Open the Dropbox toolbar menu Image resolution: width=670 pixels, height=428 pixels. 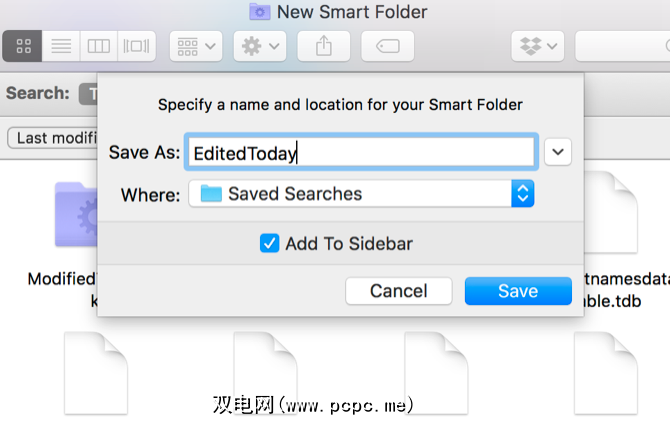(538, 46)
